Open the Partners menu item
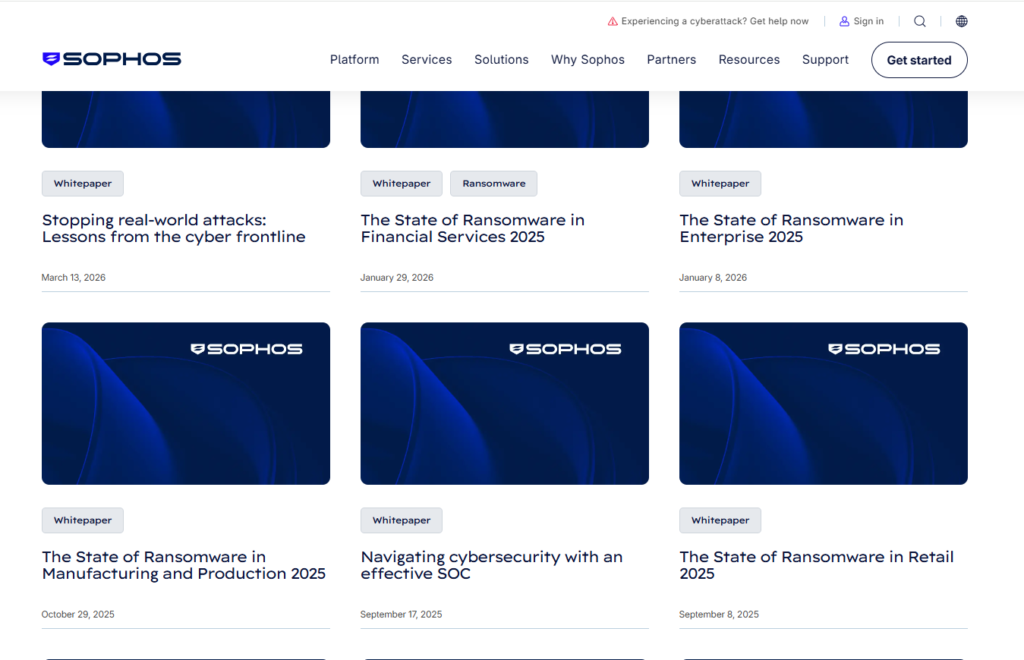This screenshot has height=660, width=1024. [671, 60]
